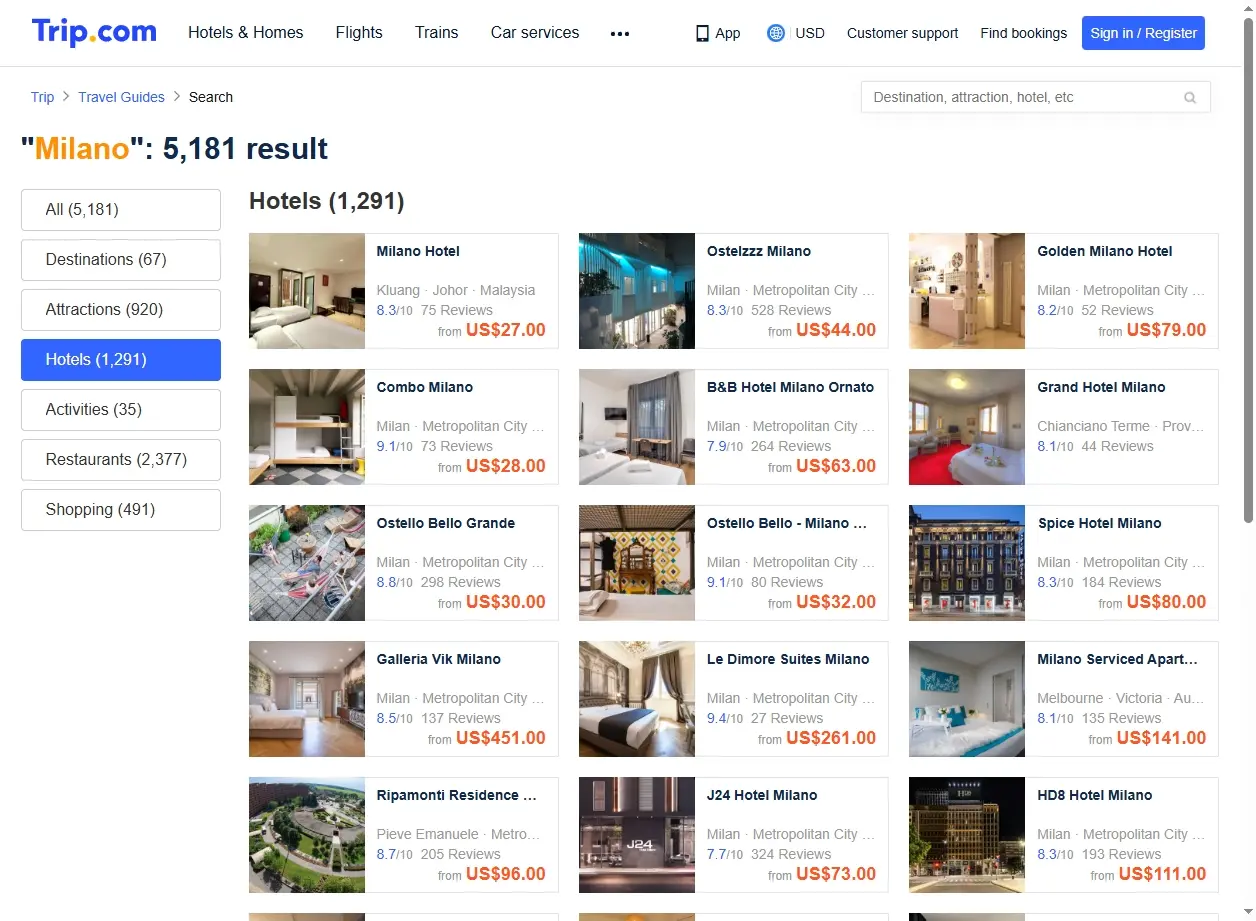Click US$261.00 Le Dimore price
The image size is (1256, 921).
[831, 738]
